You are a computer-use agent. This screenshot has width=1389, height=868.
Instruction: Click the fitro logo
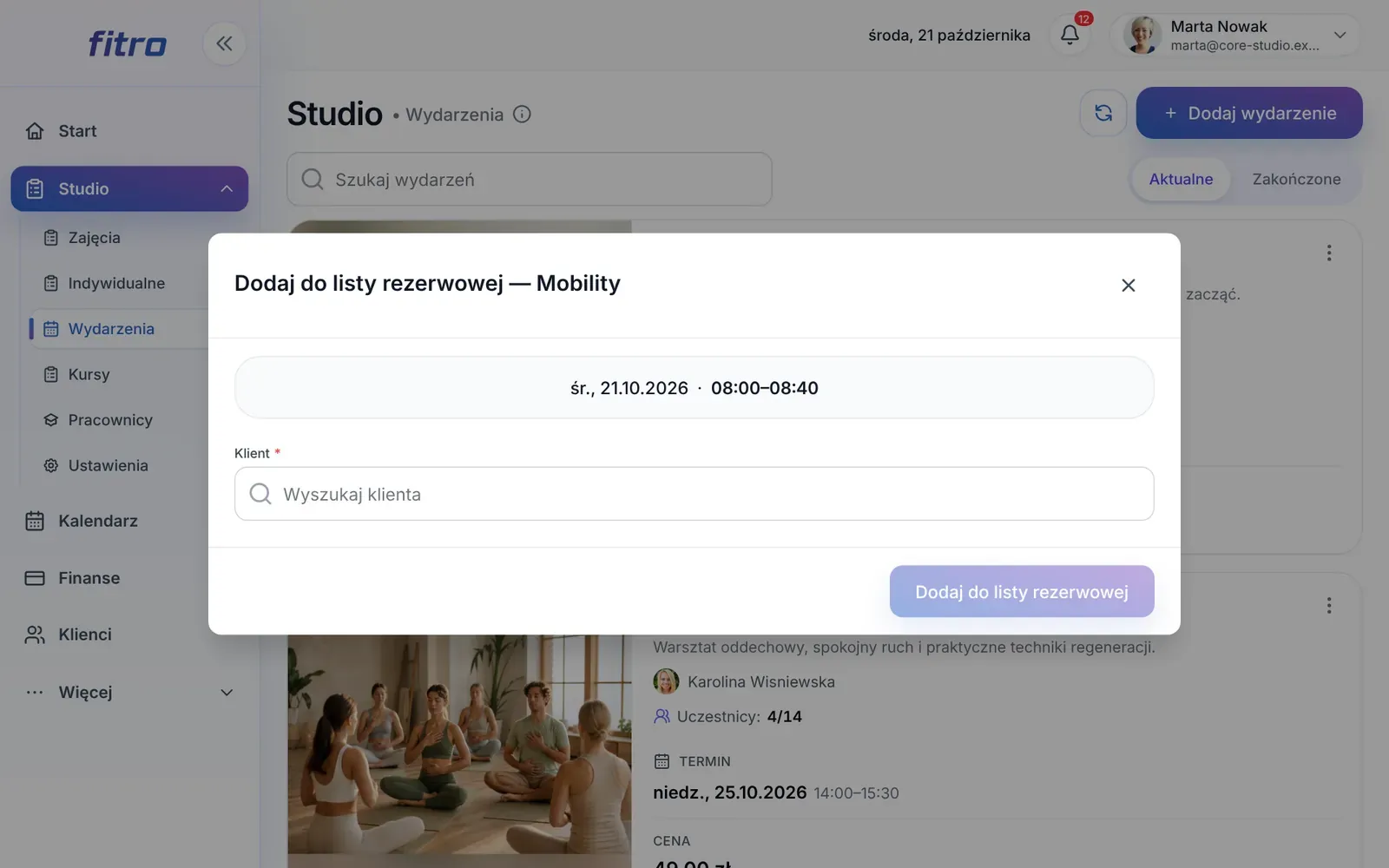point(127,43)
